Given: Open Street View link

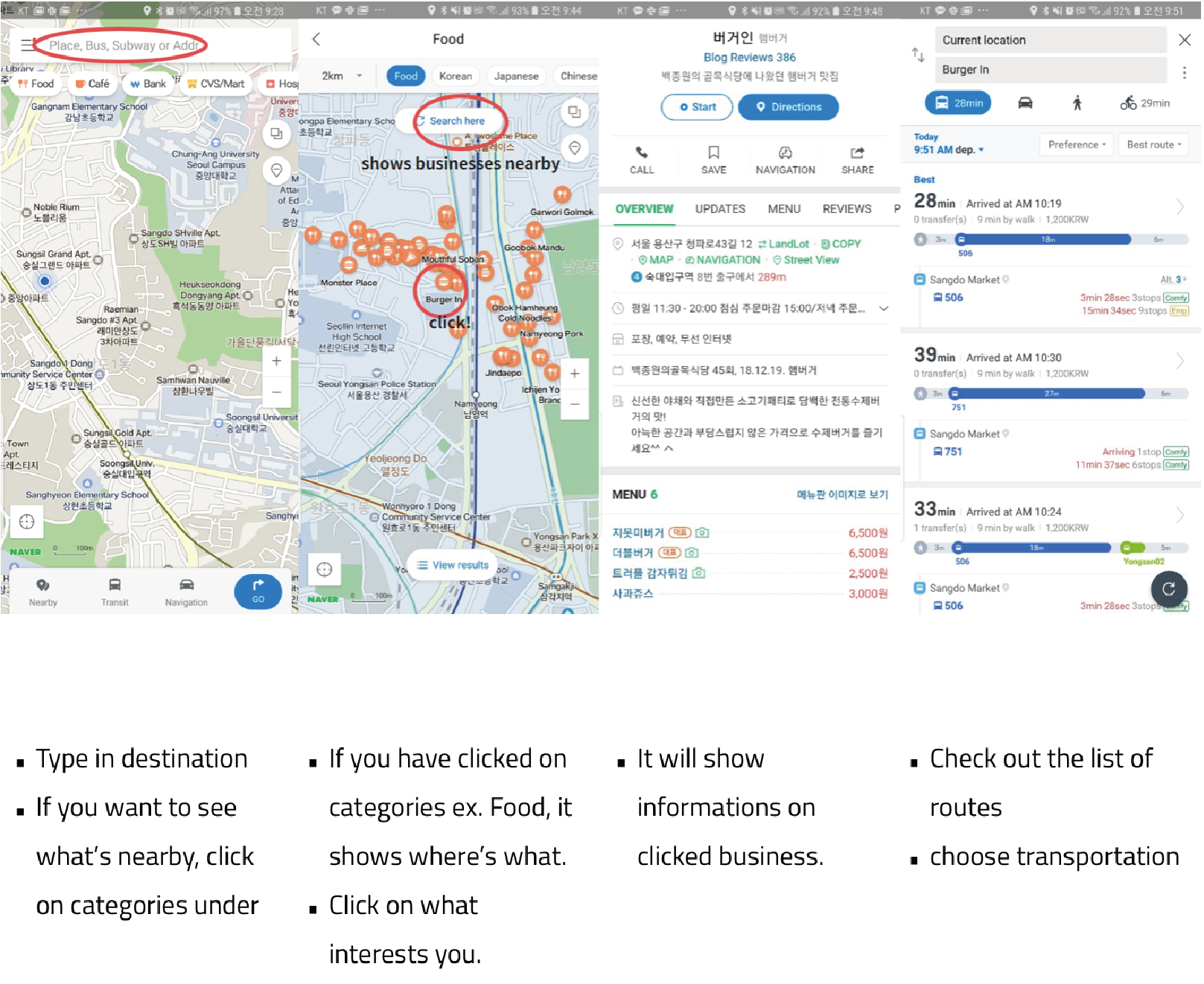Looking at the screenshot, I should click(806, 260).
